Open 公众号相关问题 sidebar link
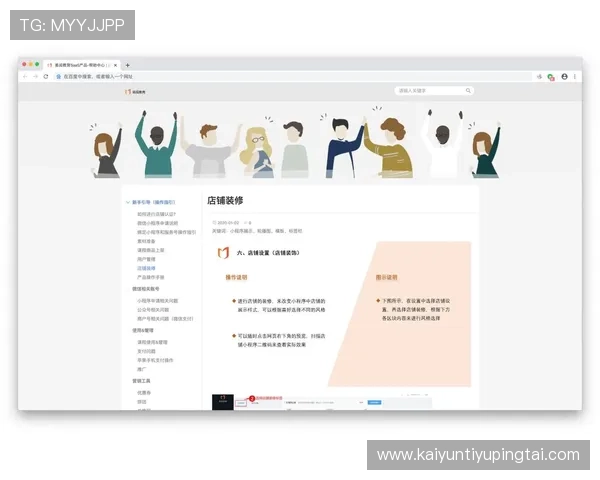600x480 pixels. 153,310
